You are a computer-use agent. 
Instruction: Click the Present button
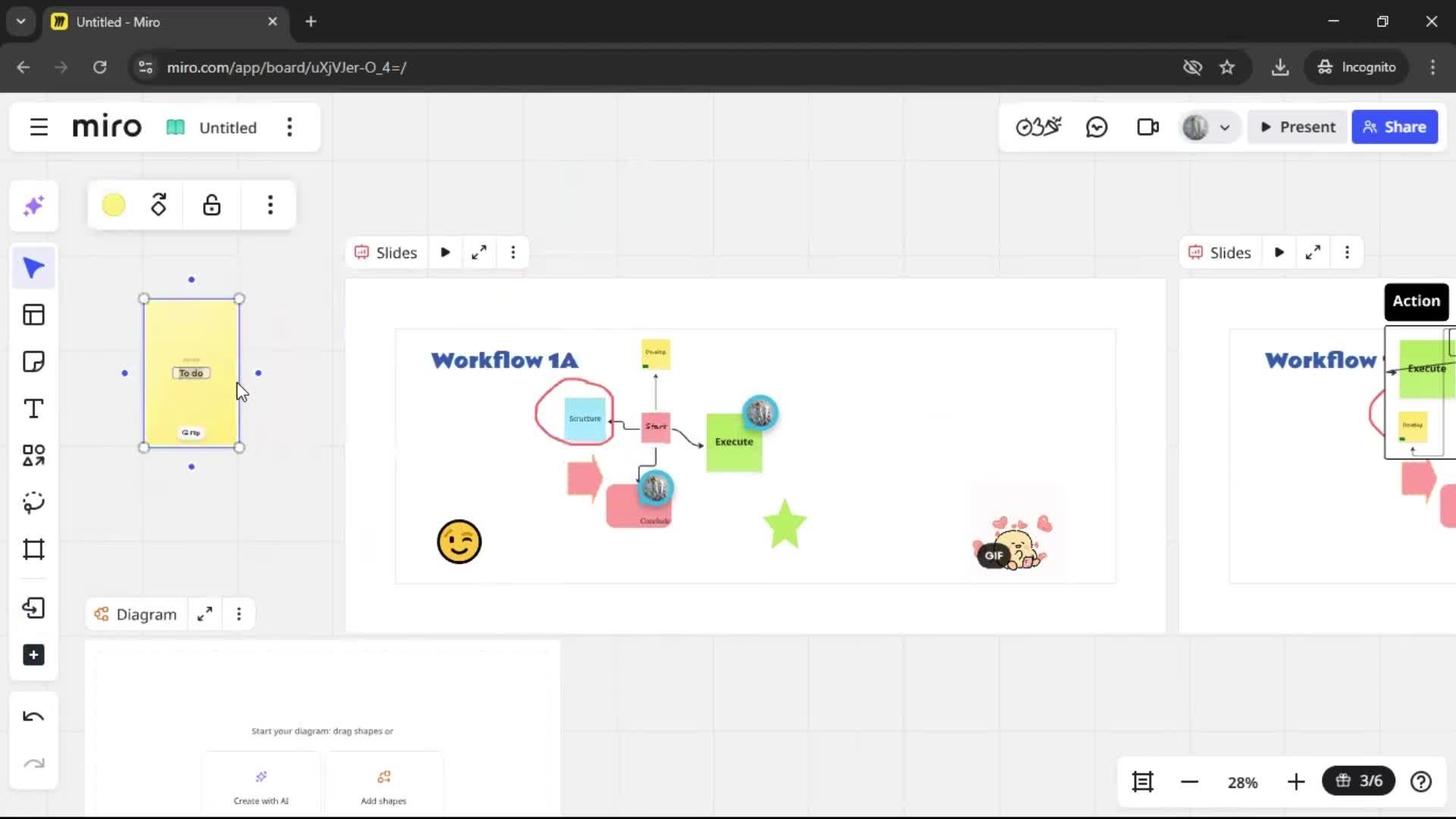point(1298,127)
